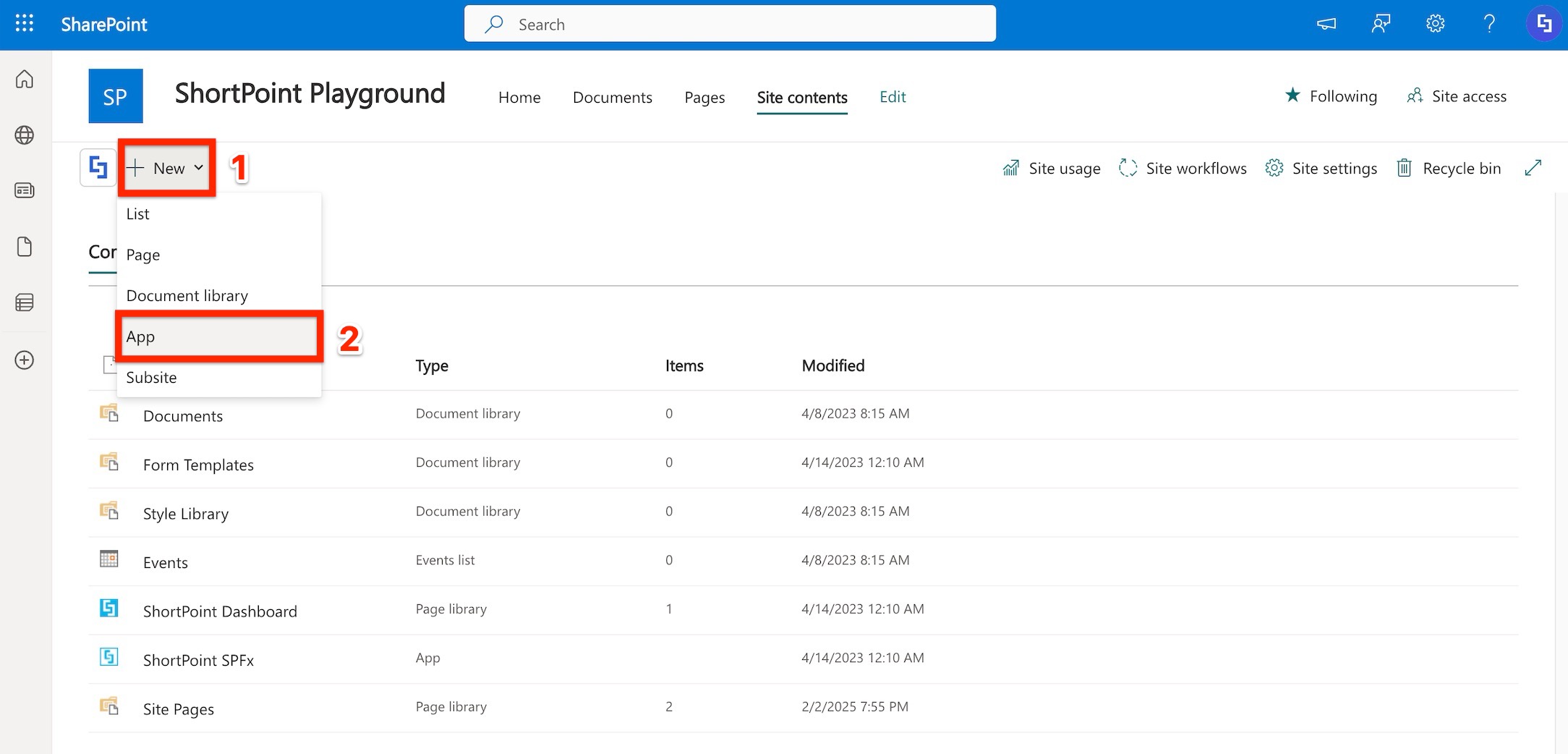
Task: Click the 'Page library' cell in ShortPoint Dashboard row
Action: point(451,609)
